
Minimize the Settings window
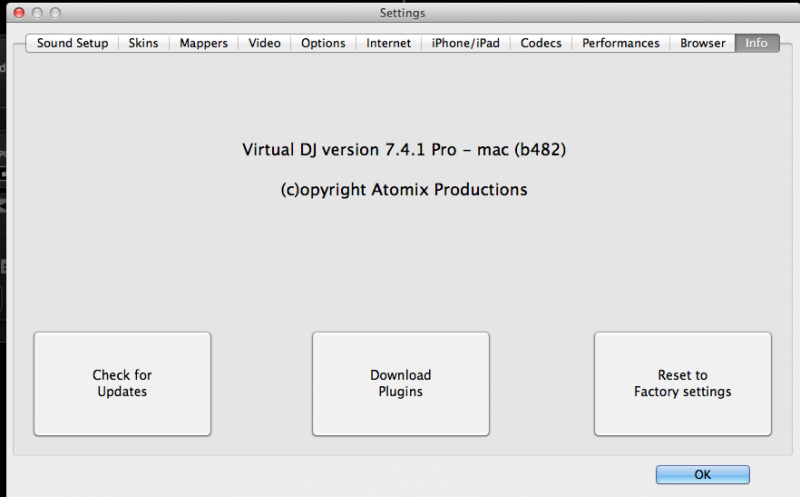(x=37, y=13)
